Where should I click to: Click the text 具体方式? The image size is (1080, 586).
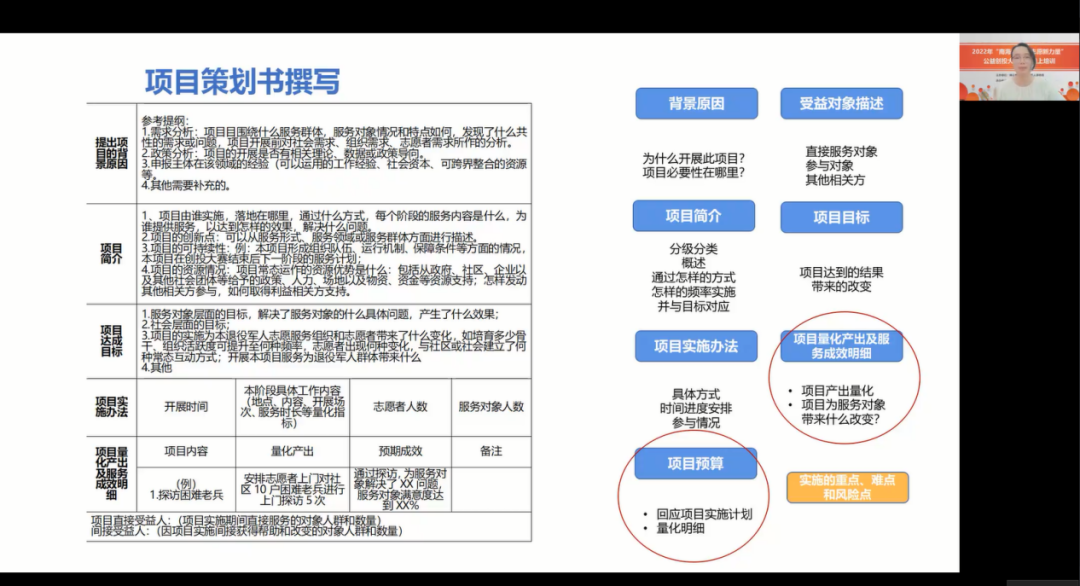(696, 394)
